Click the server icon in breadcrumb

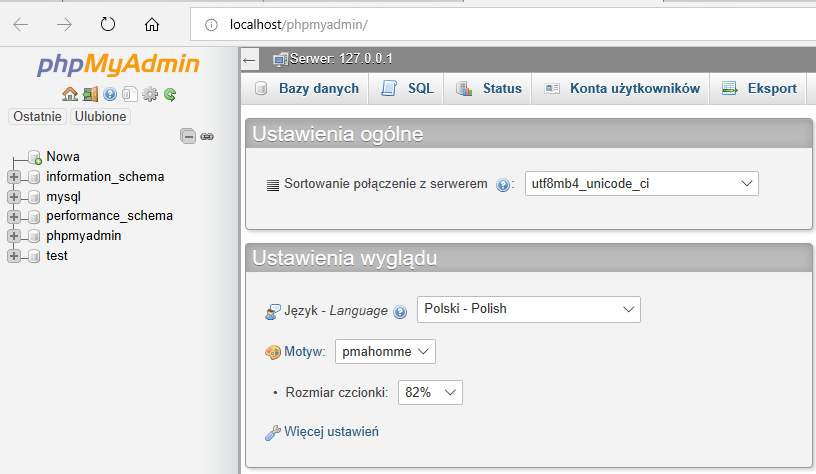[x=280, y=60]
